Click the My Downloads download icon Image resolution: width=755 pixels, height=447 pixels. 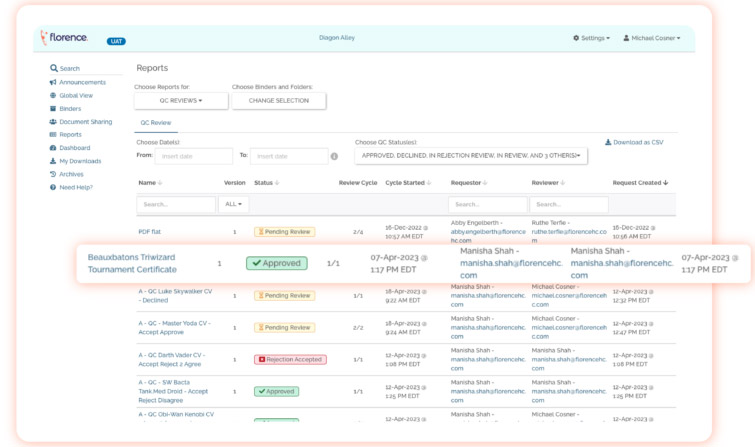coord(54,161)
